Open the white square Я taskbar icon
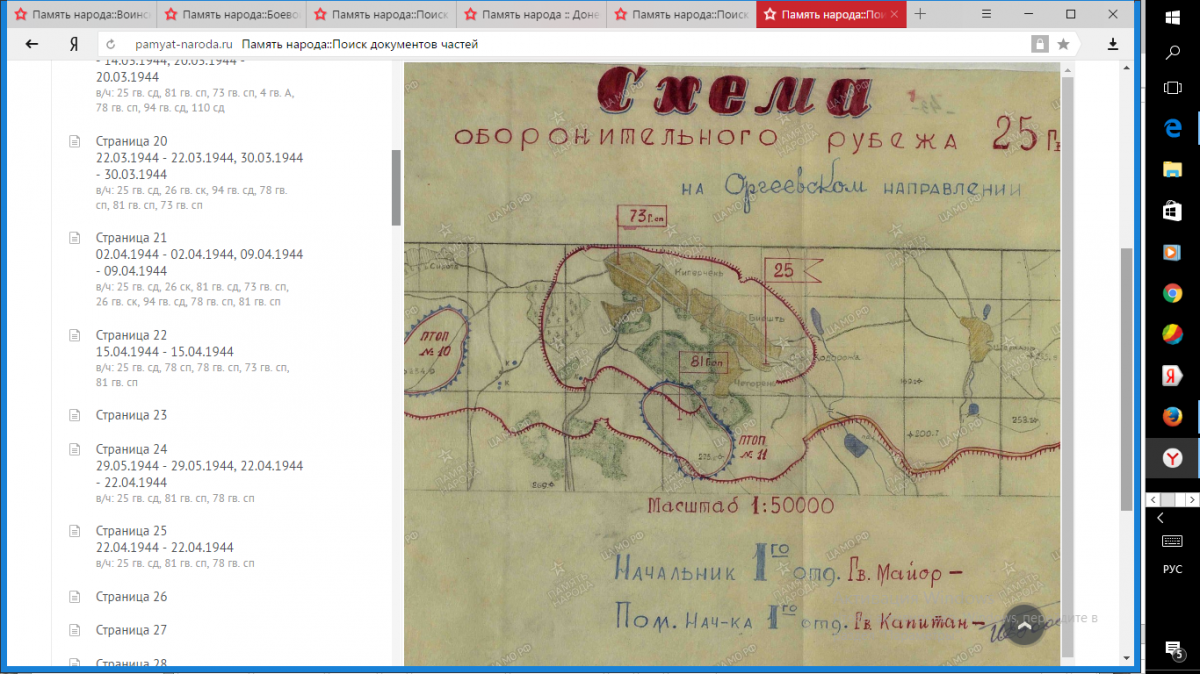 pos(1172,375)
